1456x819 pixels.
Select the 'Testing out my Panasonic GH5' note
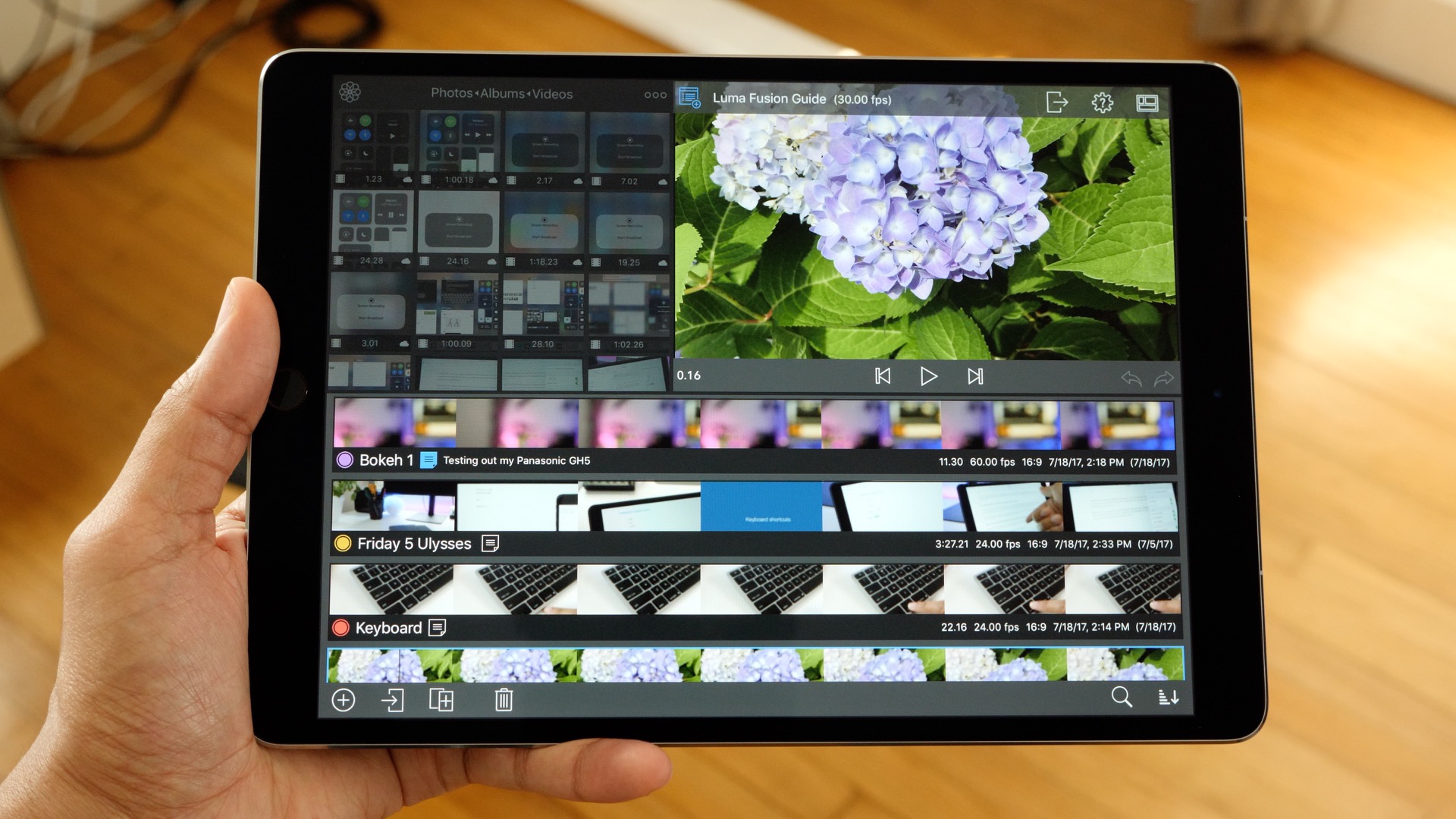click(516, 460)
